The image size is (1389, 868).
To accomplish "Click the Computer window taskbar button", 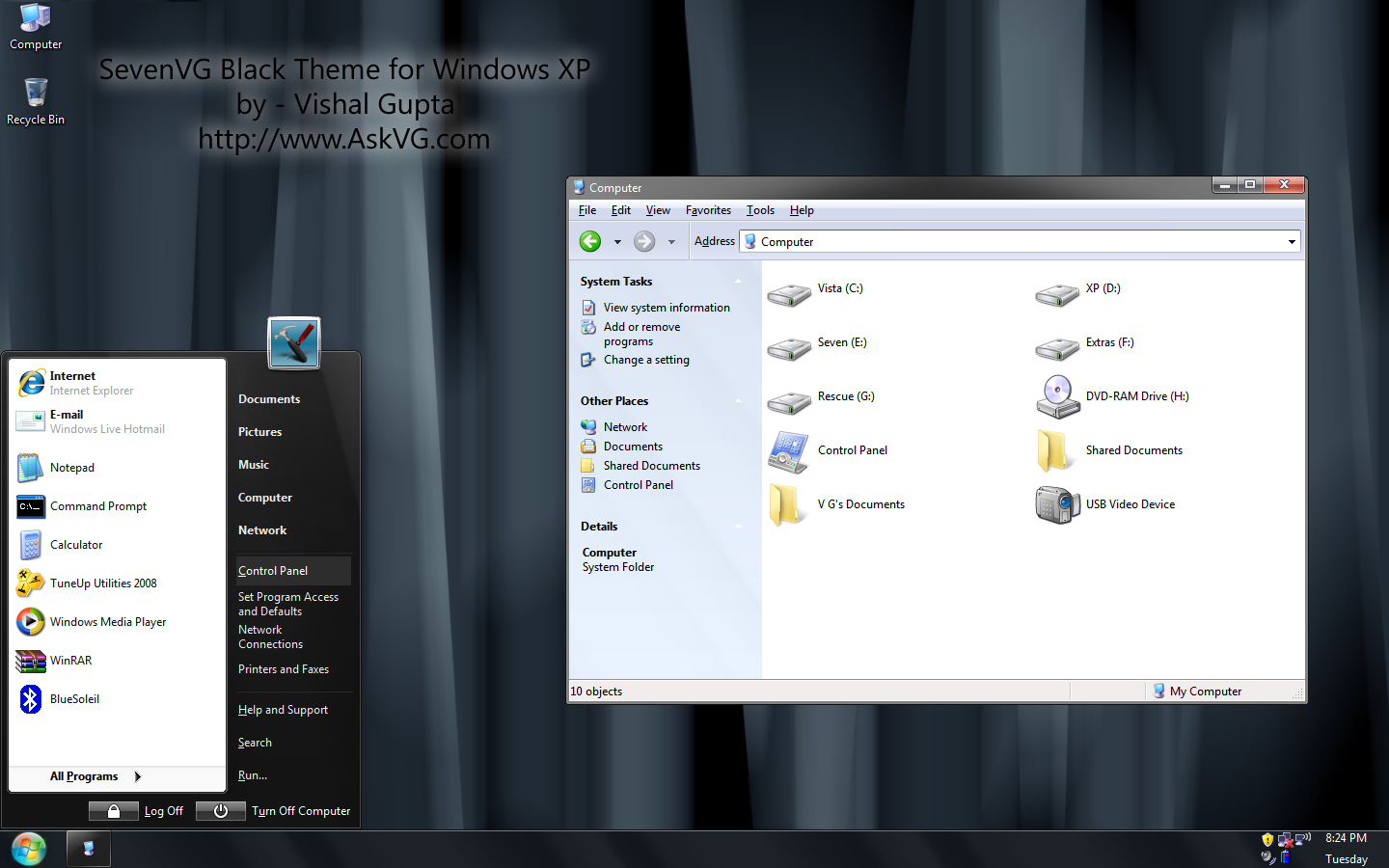I will pos(89,849).
